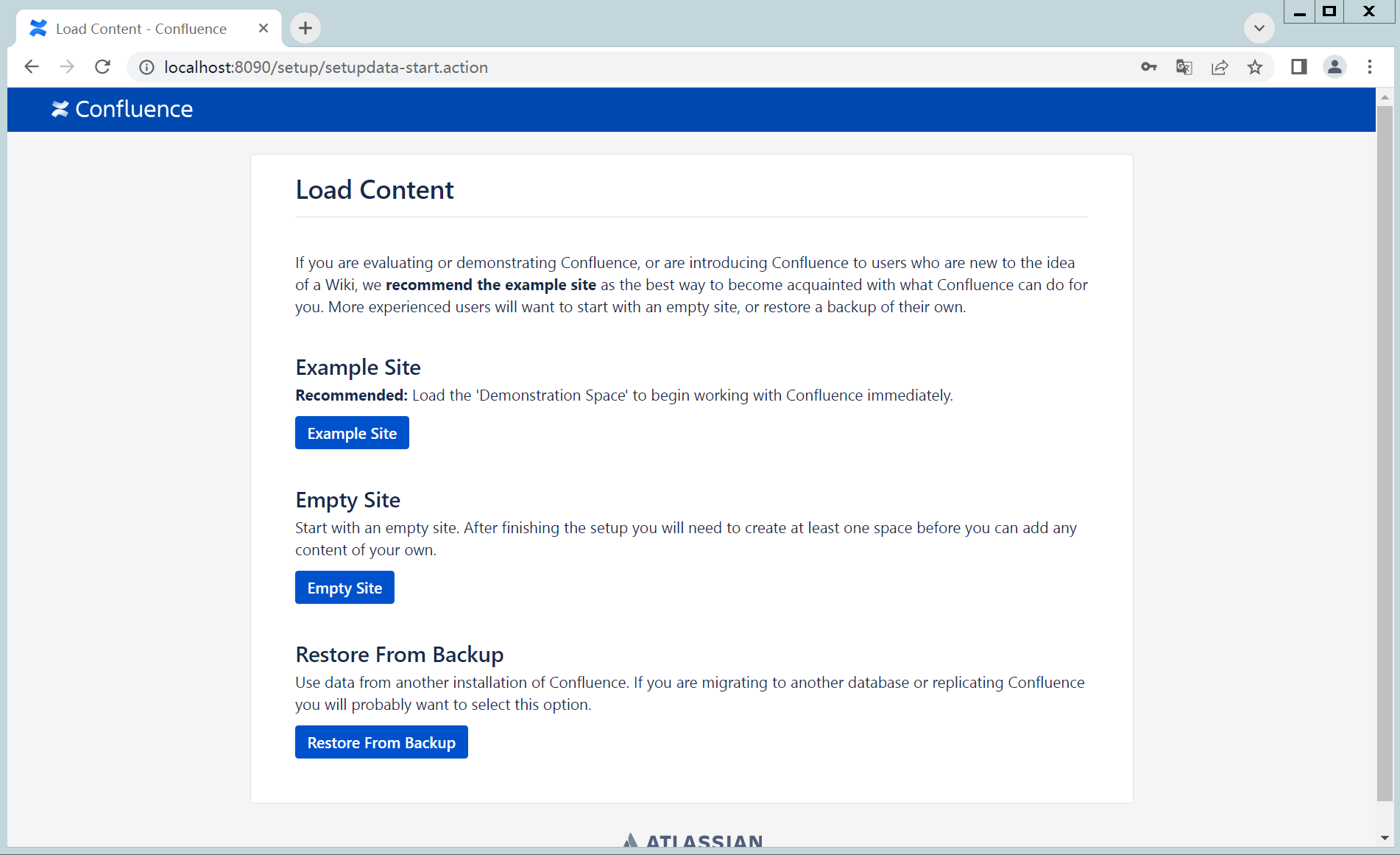1400x855 pixels.
Task: Share this page via share icon
Action: click(x=1220, y=67)
